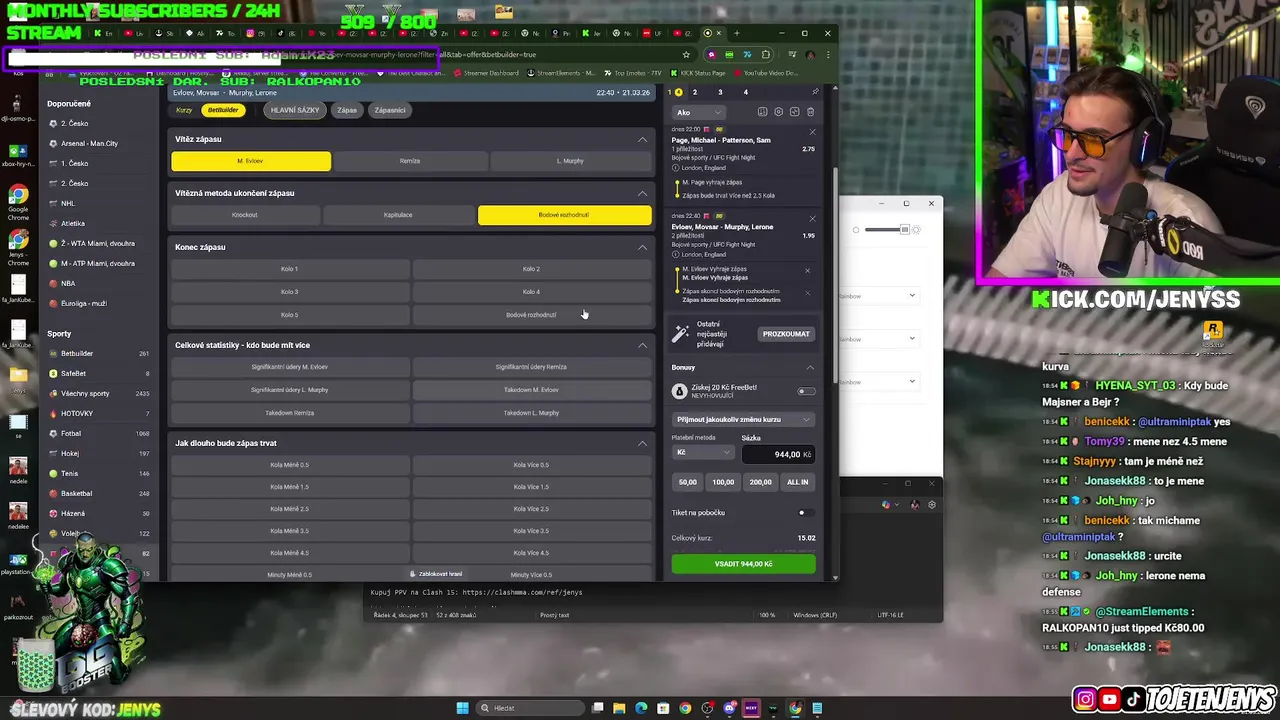Viewport: 1280px width, 720px height.
Task: Select 'M. Evloev' as match winner
Action: point(251,161)
